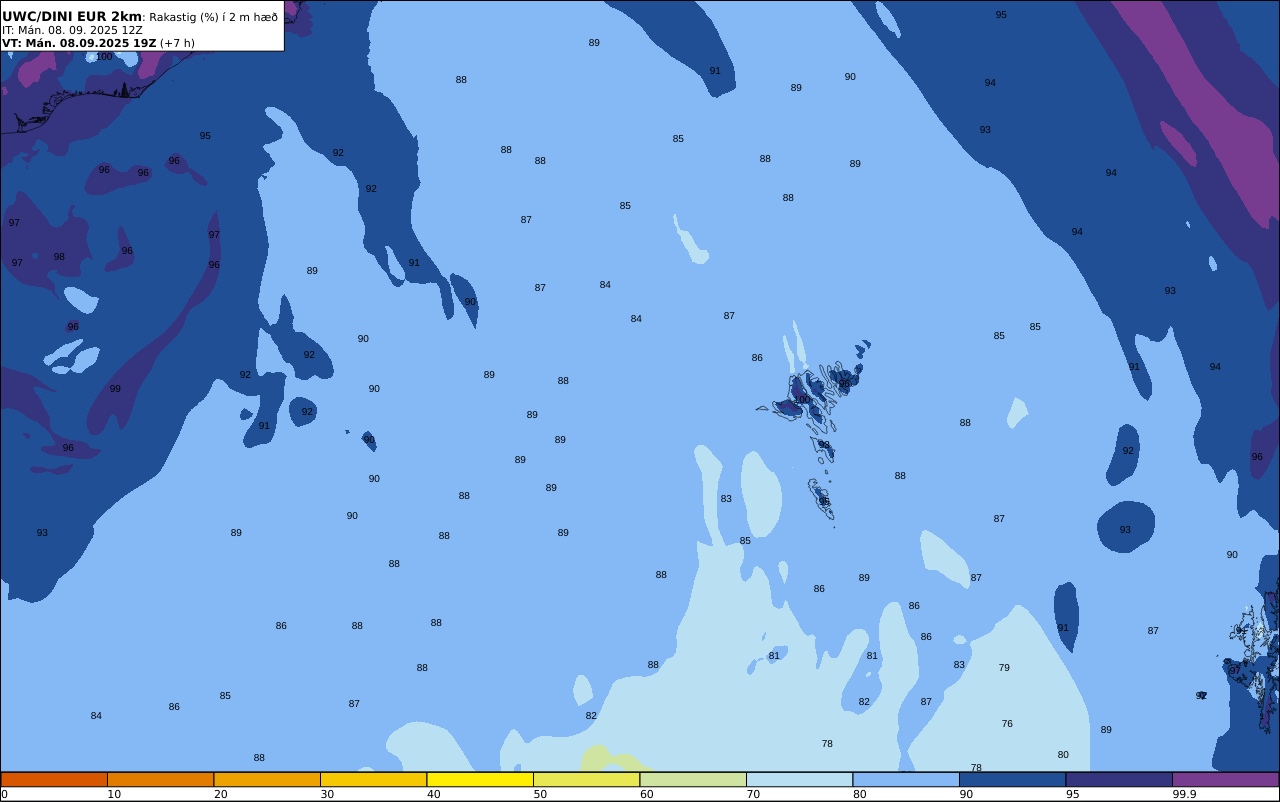Viewport: 1280px width, 802px height.
Task: Select the dark blue 90–95 legend swatch
Action: point(1012,779)
